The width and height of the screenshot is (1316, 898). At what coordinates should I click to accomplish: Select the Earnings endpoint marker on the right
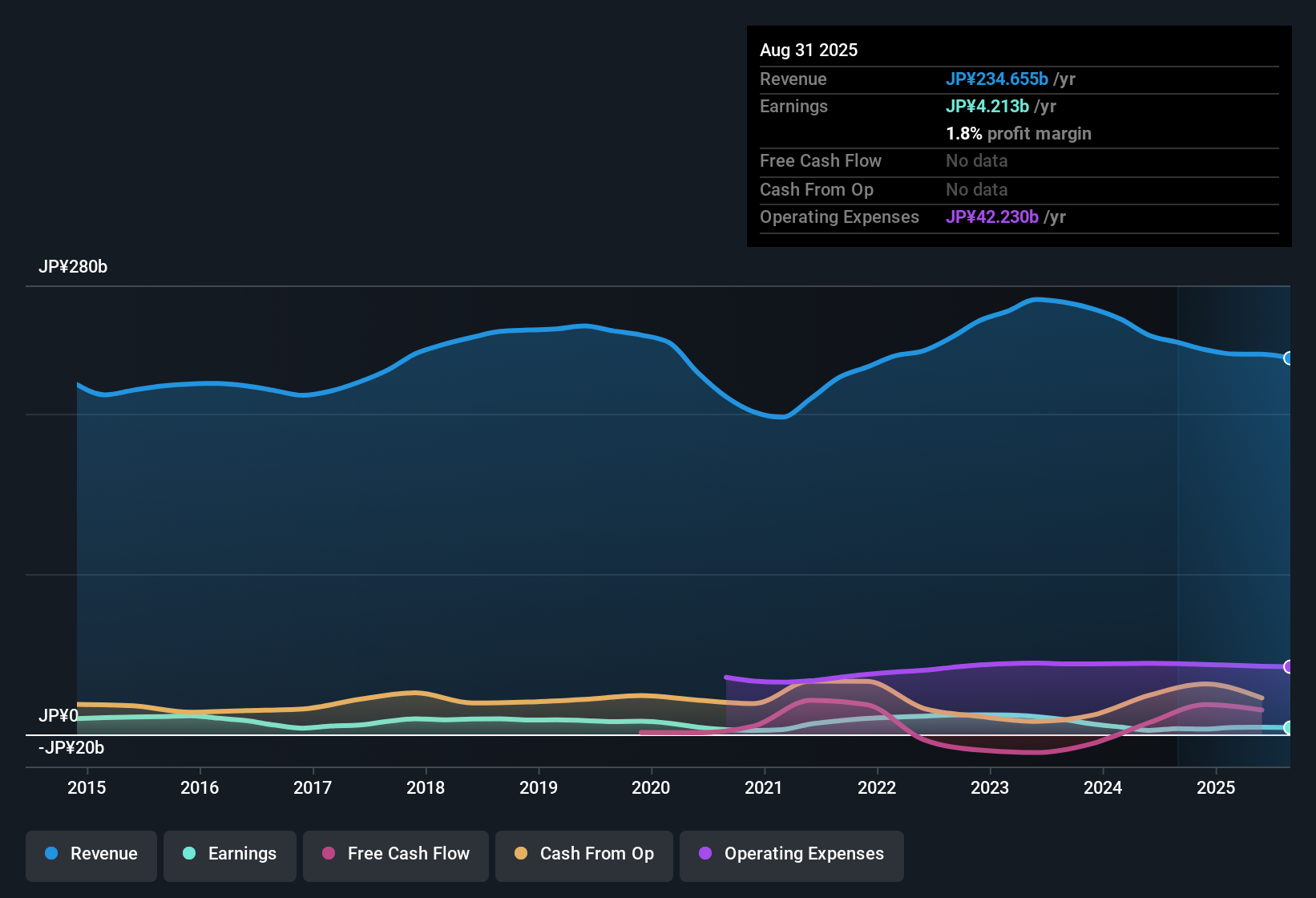coord(1289,728)
